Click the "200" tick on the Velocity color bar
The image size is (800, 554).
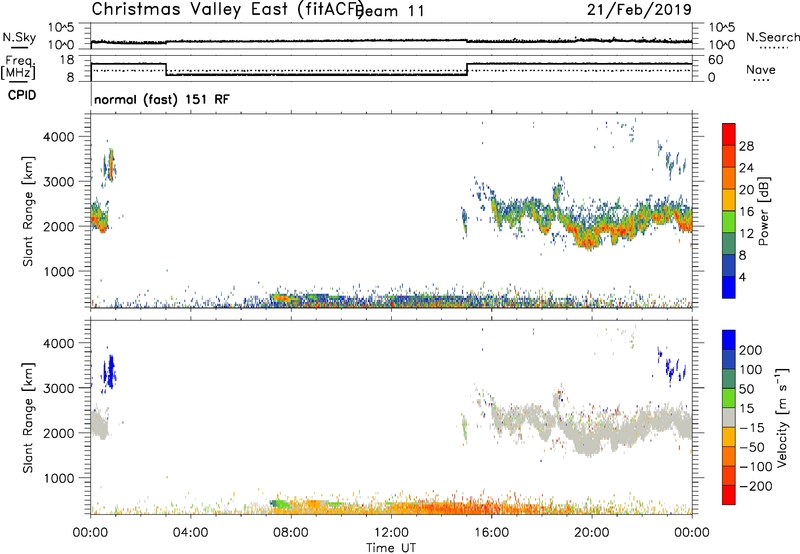[750, 350]
